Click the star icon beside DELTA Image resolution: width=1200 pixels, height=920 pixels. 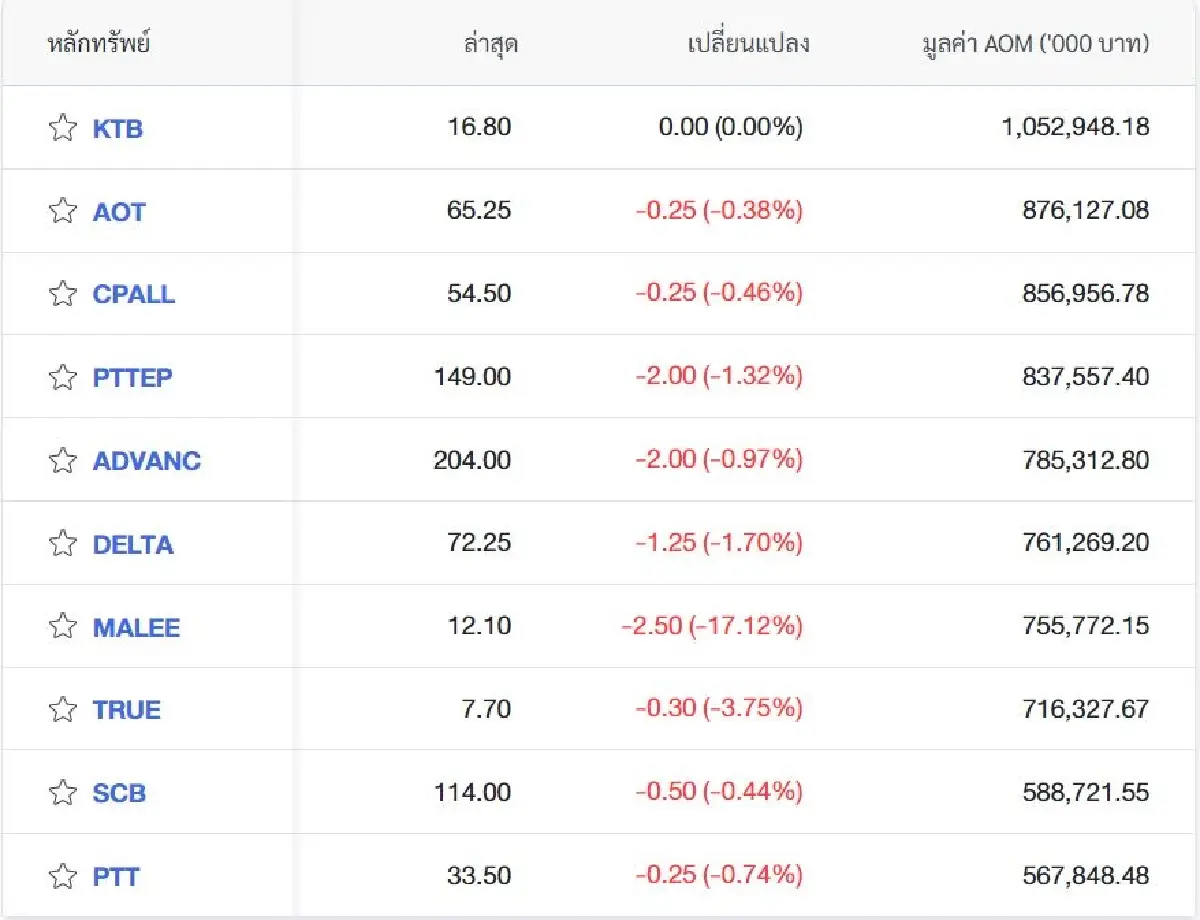pos(62,543)
